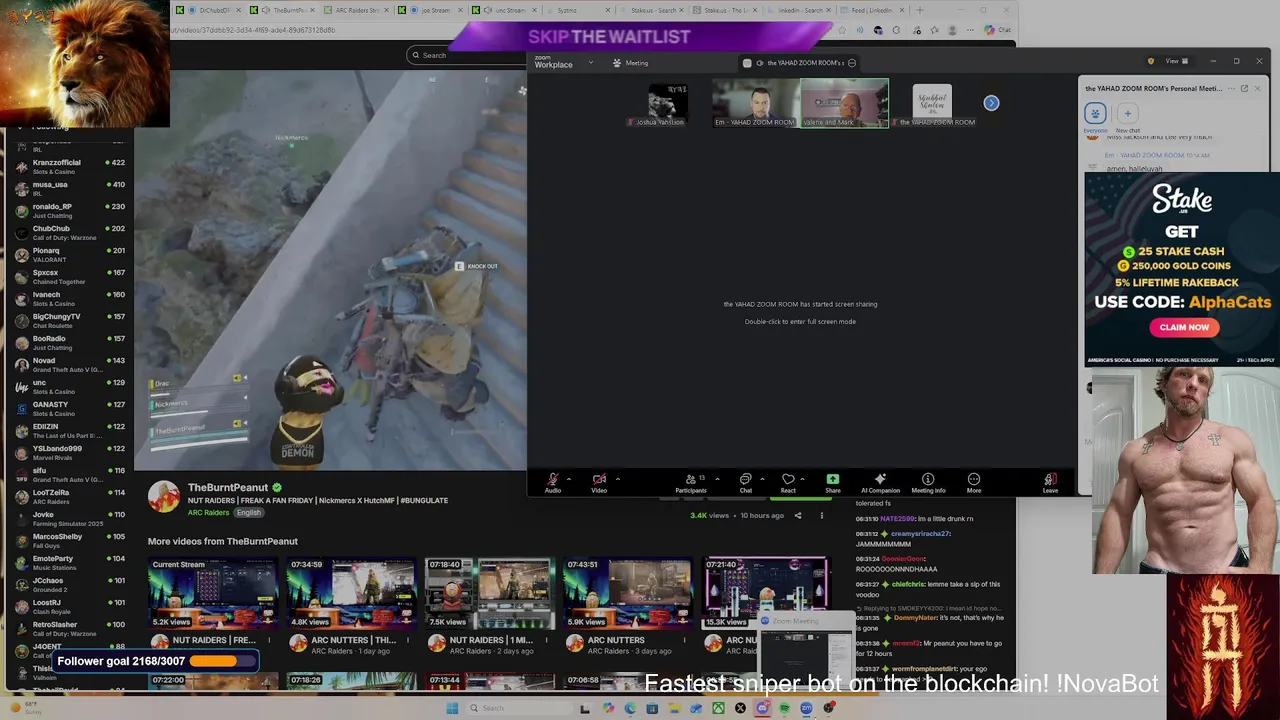
Task: Open the Zoom View layout menu
Action: 1176,61
